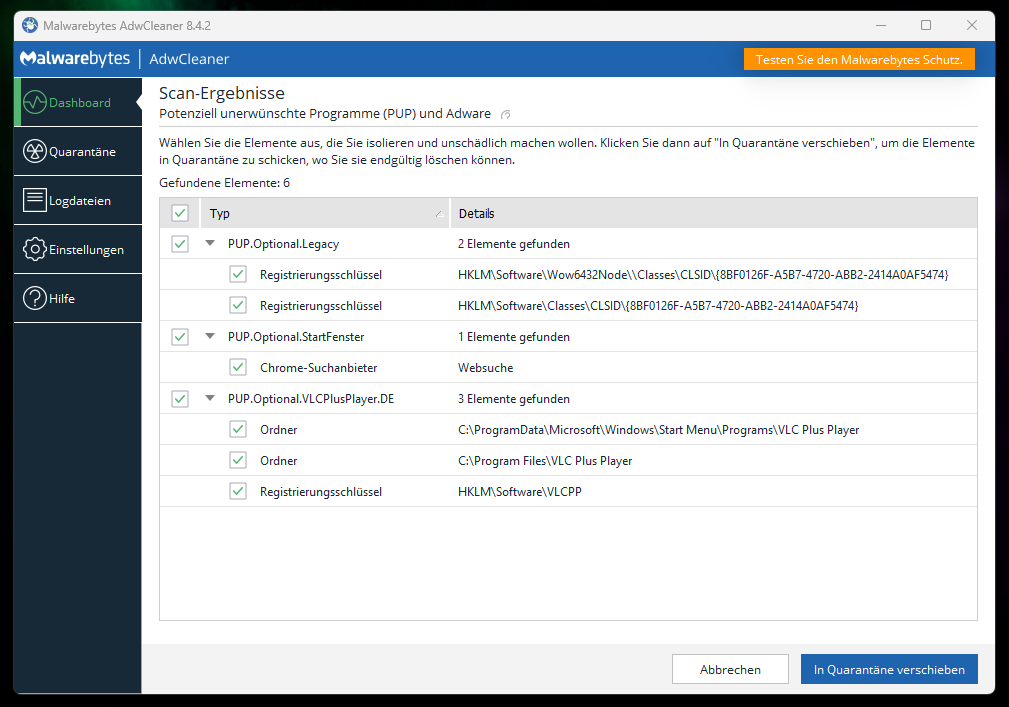Image resolution: width=1009 pixels, height=707 pixels.
Task: Sort by the Typ column header
Action: point(325,213)
